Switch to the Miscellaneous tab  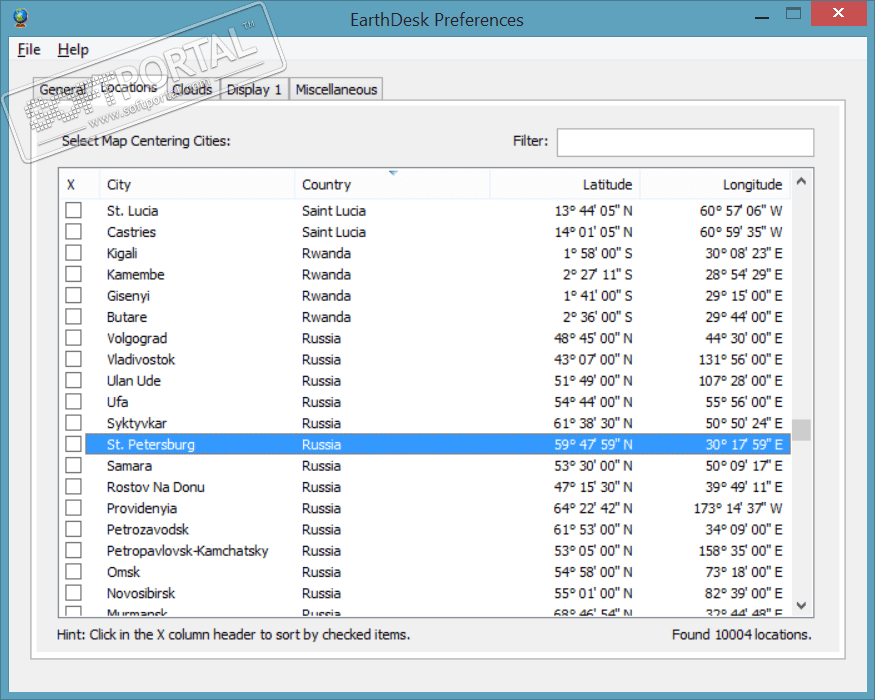point(336,89)
